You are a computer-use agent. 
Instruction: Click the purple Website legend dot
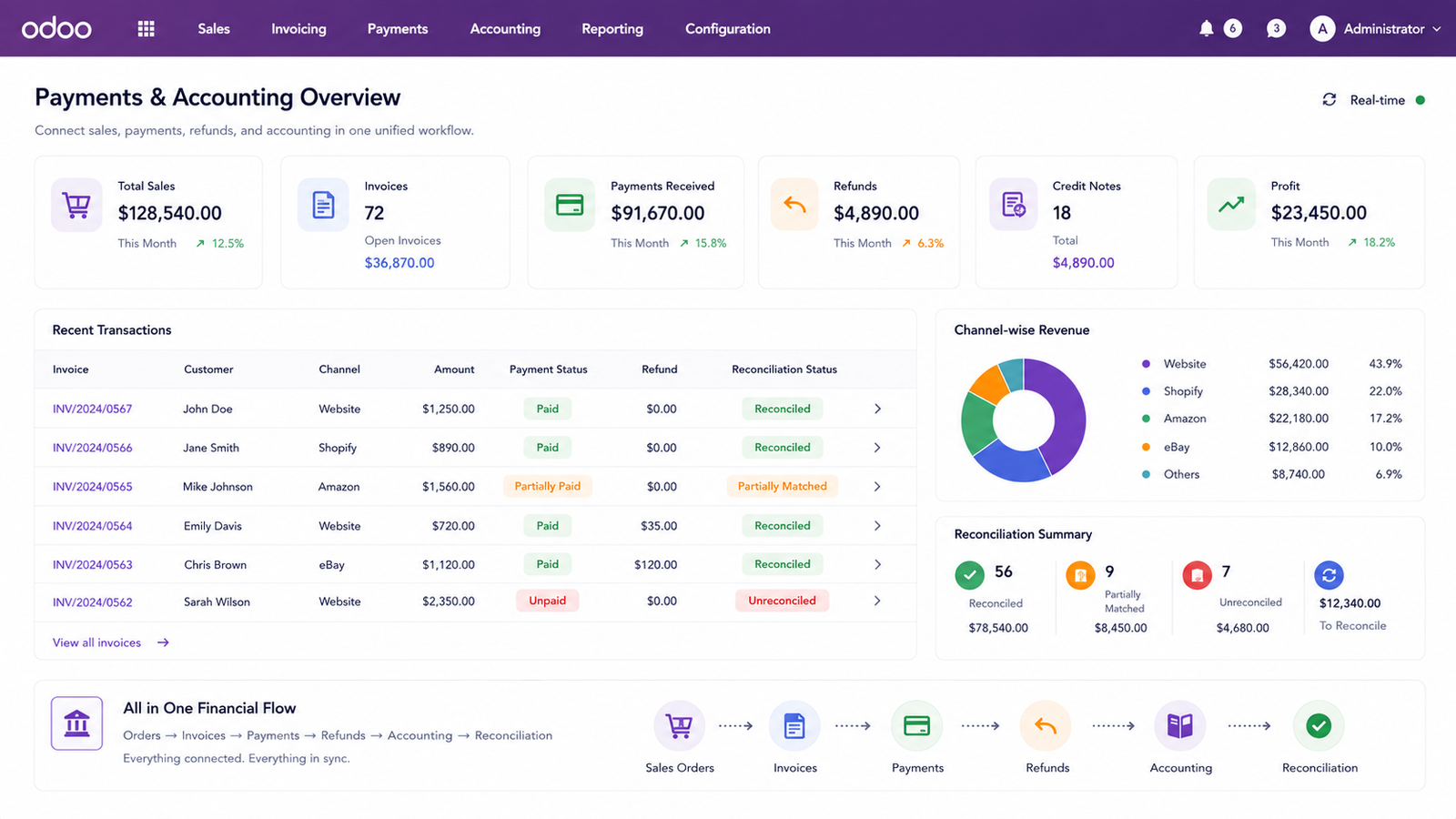pyautogui.click(x=1146, y=364)
